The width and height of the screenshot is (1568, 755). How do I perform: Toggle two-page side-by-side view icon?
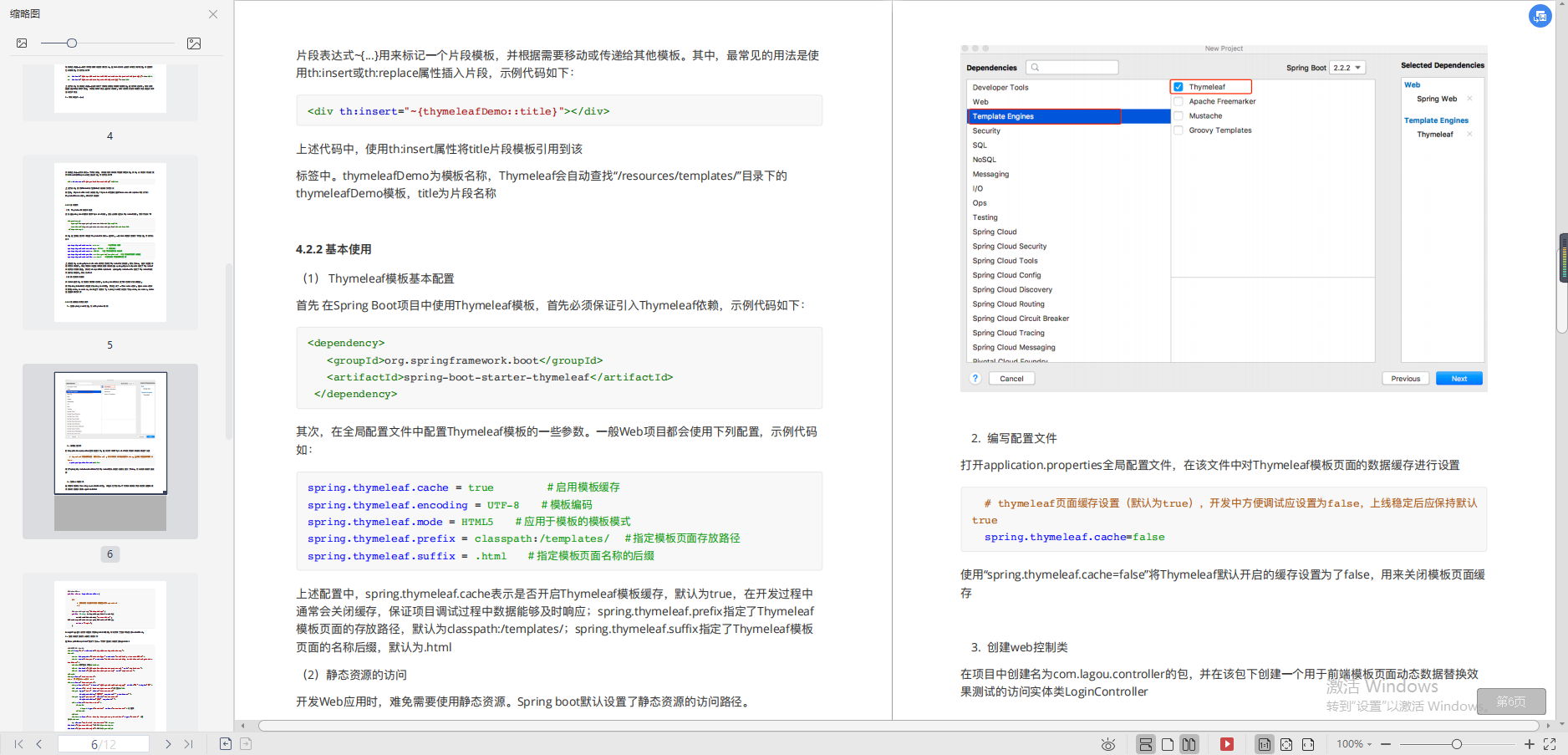(1189, 744)
